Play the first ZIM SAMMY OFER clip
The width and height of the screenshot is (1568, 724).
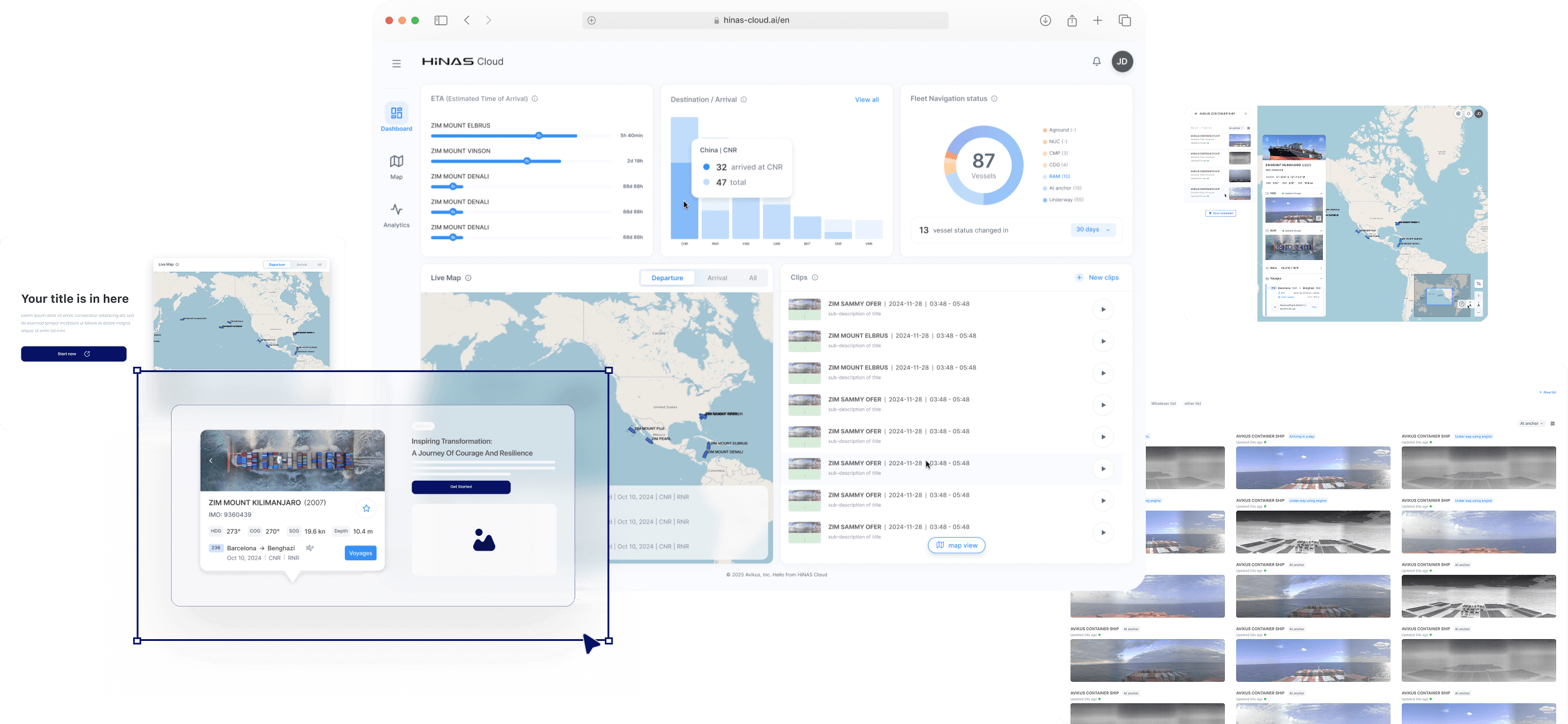[1103, 309]
